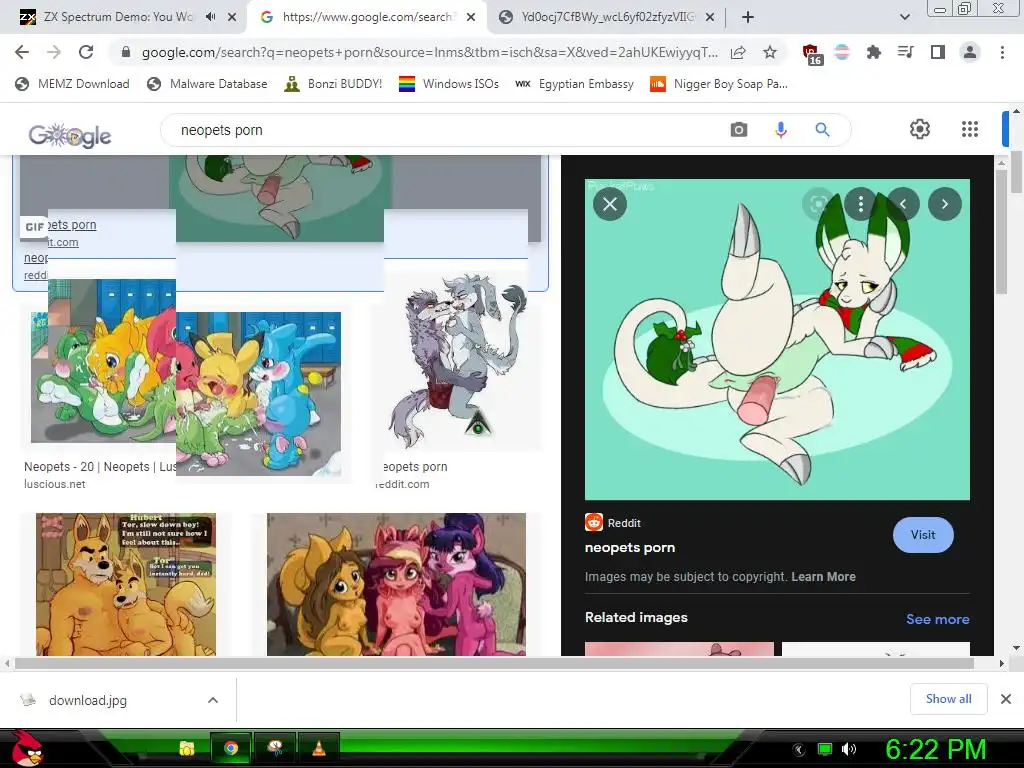The width and height of the screenshot is (1024, 768).
Task: Reload the current page
Action: [x=86, y=52]
